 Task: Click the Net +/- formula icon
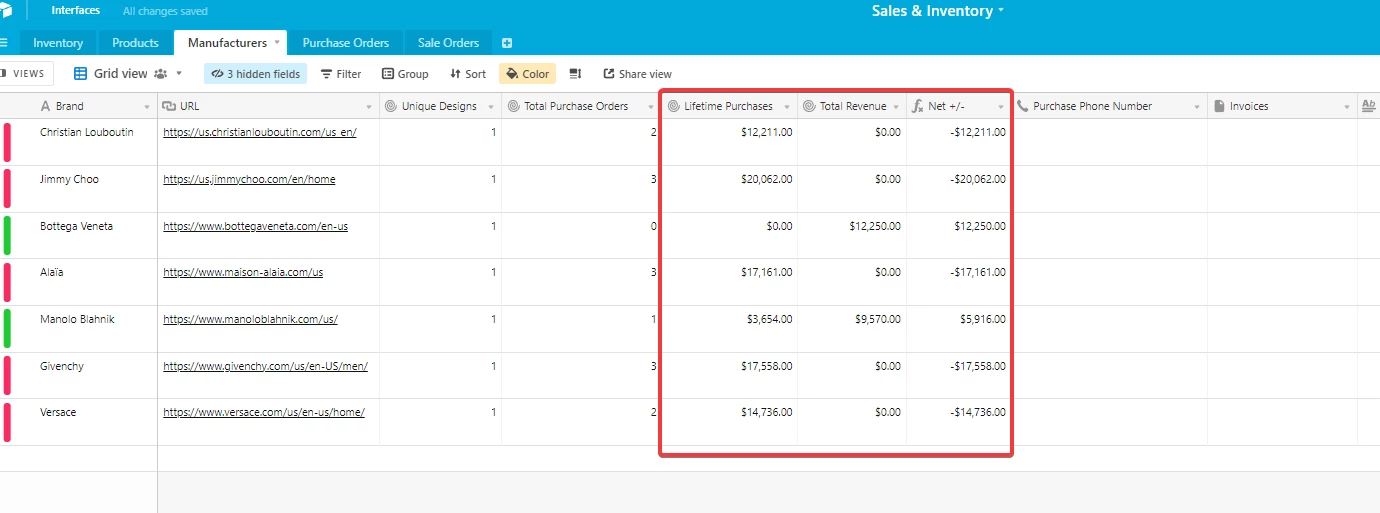(x=918, y=106)
